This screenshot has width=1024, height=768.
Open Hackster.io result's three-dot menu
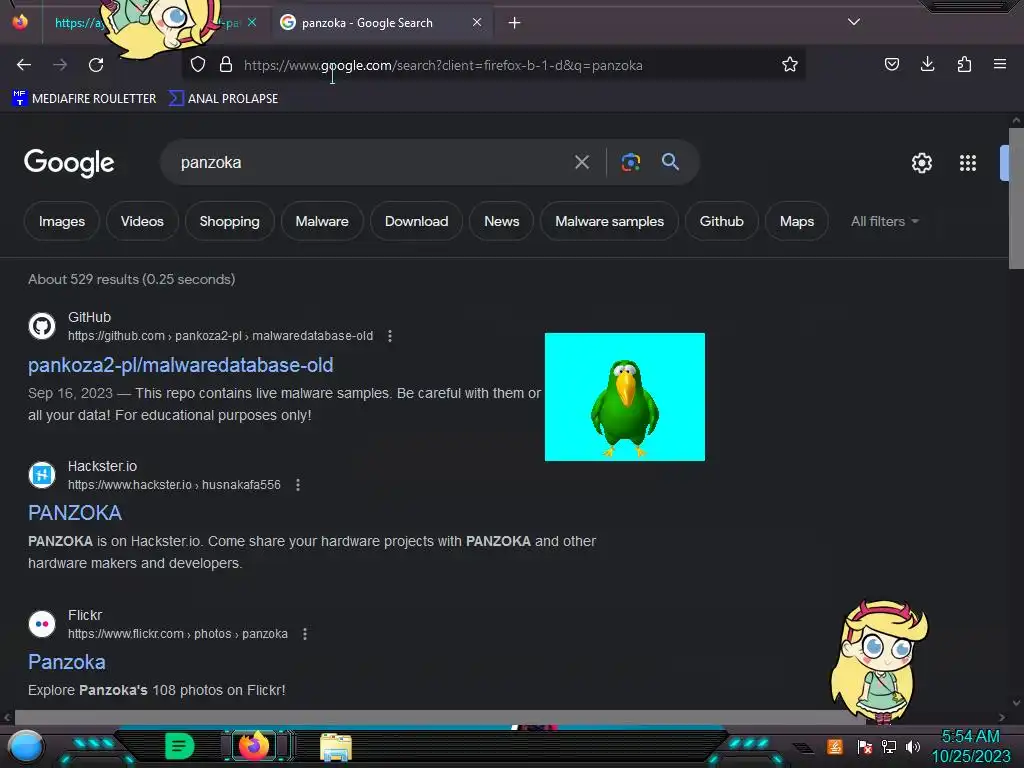(298, 485)
